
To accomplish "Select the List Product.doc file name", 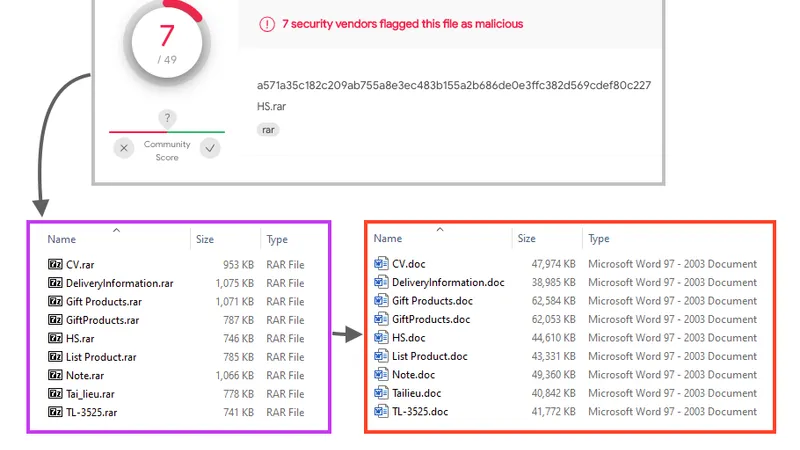I will pyautogui.click(x=430, y=356).
